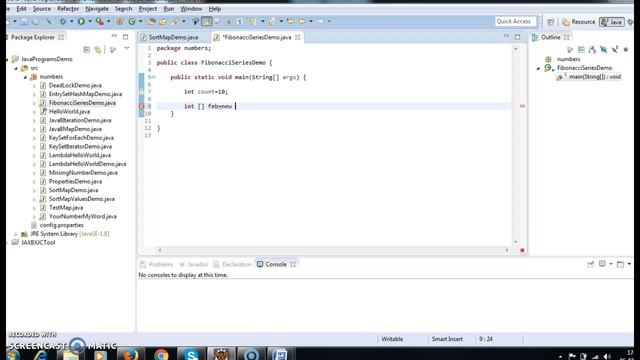Toggle Sort in the Outline toolbar
Screen dimensions: 640x360
(593, 49)
